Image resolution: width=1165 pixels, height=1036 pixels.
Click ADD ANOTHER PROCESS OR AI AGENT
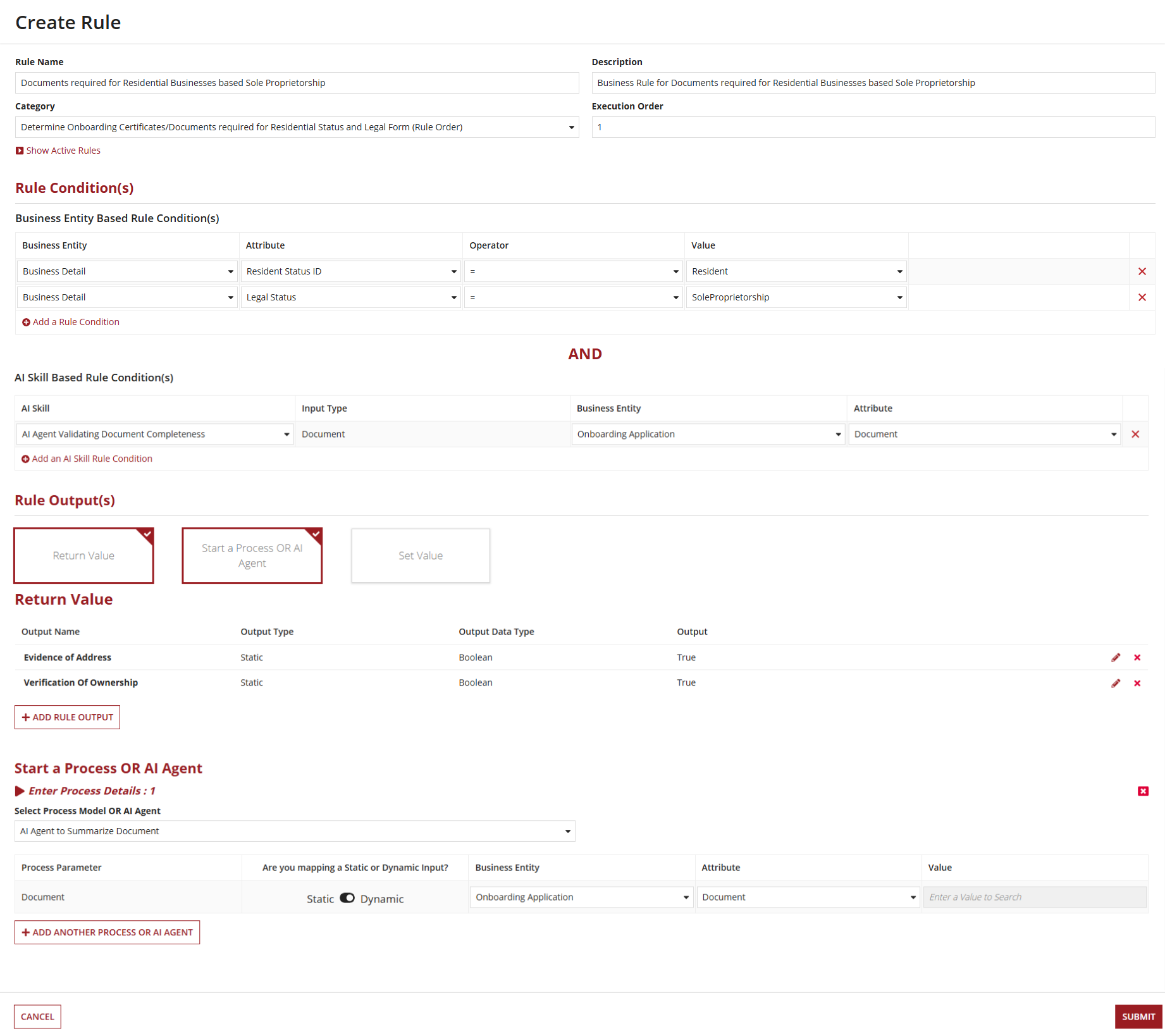tap(107, 932)
